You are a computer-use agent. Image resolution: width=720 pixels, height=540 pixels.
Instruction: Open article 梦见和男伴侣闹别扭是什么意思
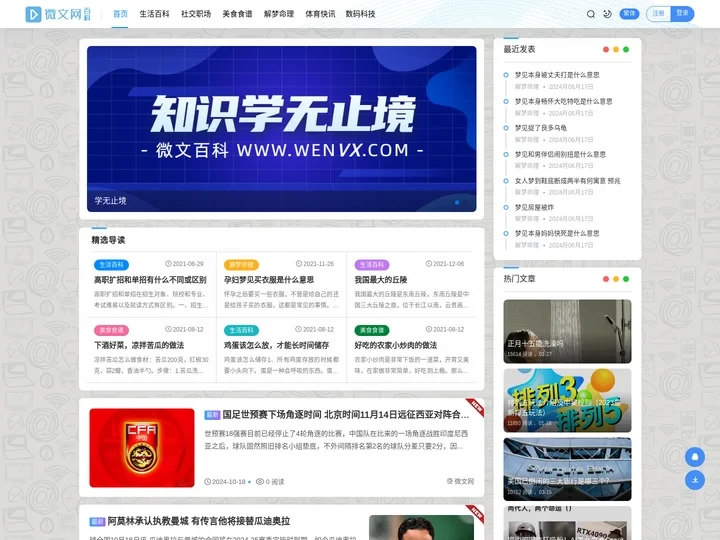pyautogui.click(x=560, y=154)
